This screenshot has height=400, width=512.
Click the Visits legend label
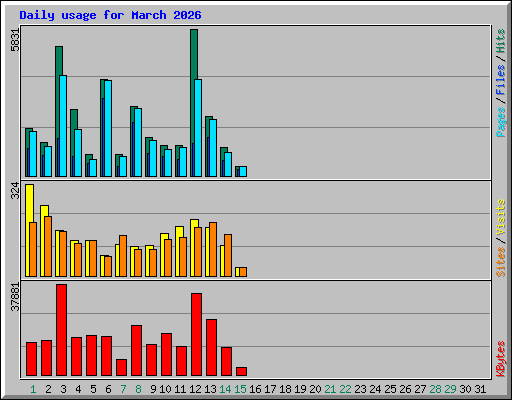point(501,217)
